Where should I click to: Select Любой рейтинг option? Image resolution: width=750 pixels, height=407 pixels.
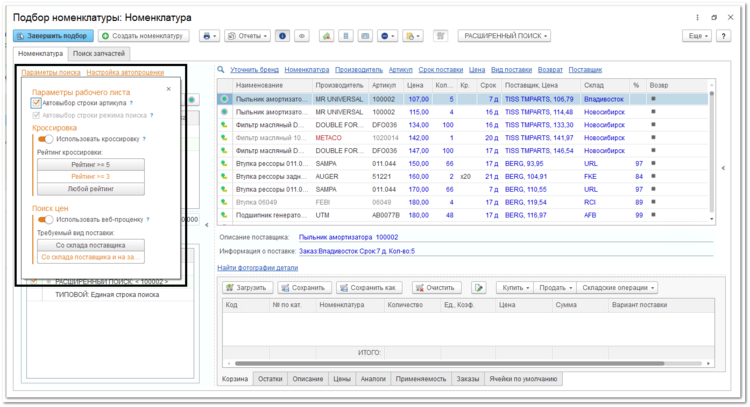pyautogui.click(x=91, y=189)
